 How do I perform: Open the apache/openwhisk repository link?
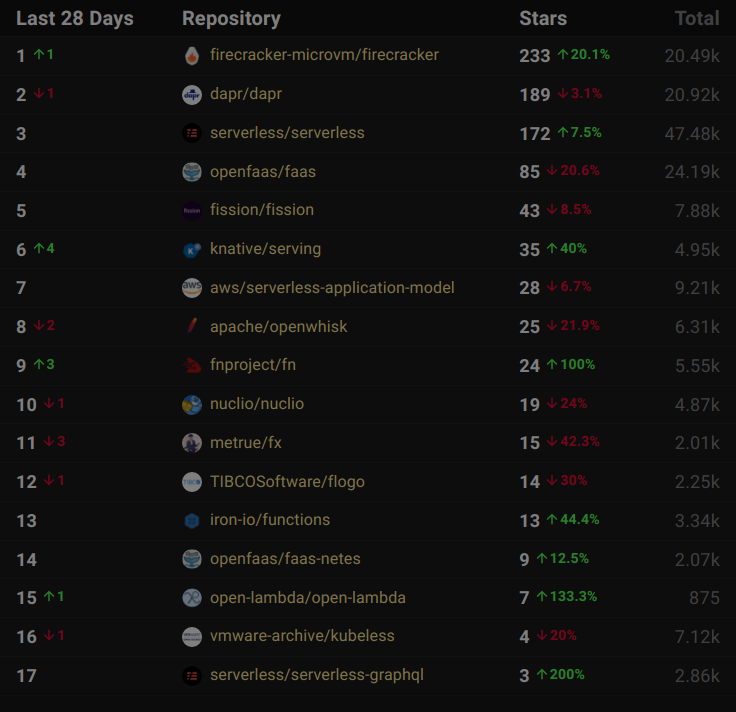click(279, 327)
